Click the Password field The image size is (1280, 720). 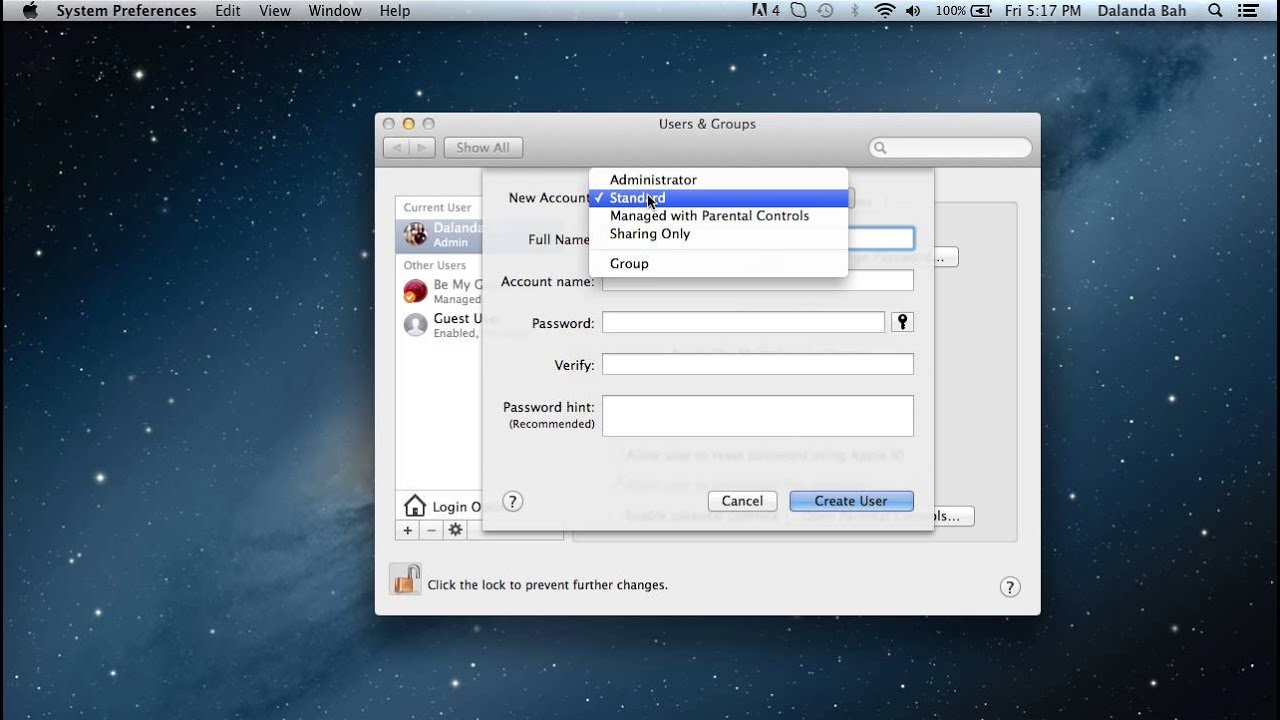coord(743,322)
